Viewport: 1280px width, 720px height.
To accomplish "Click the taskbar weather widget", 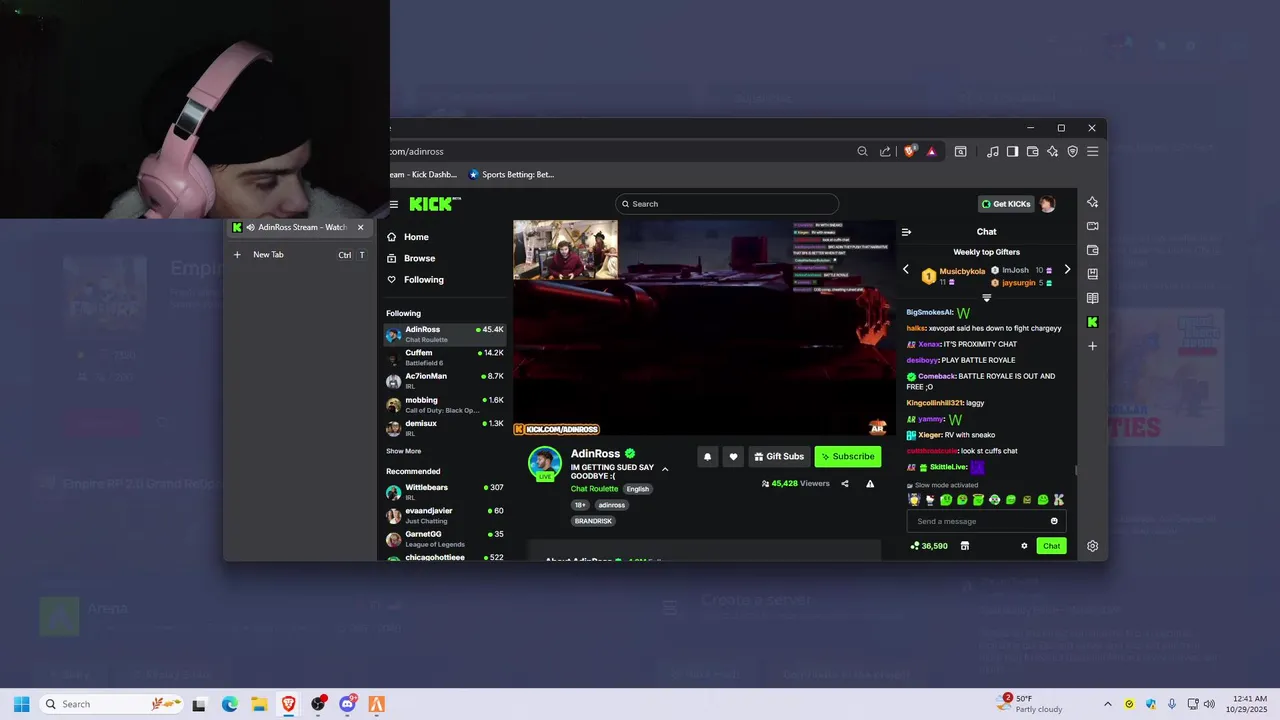I will (1028, 704).
